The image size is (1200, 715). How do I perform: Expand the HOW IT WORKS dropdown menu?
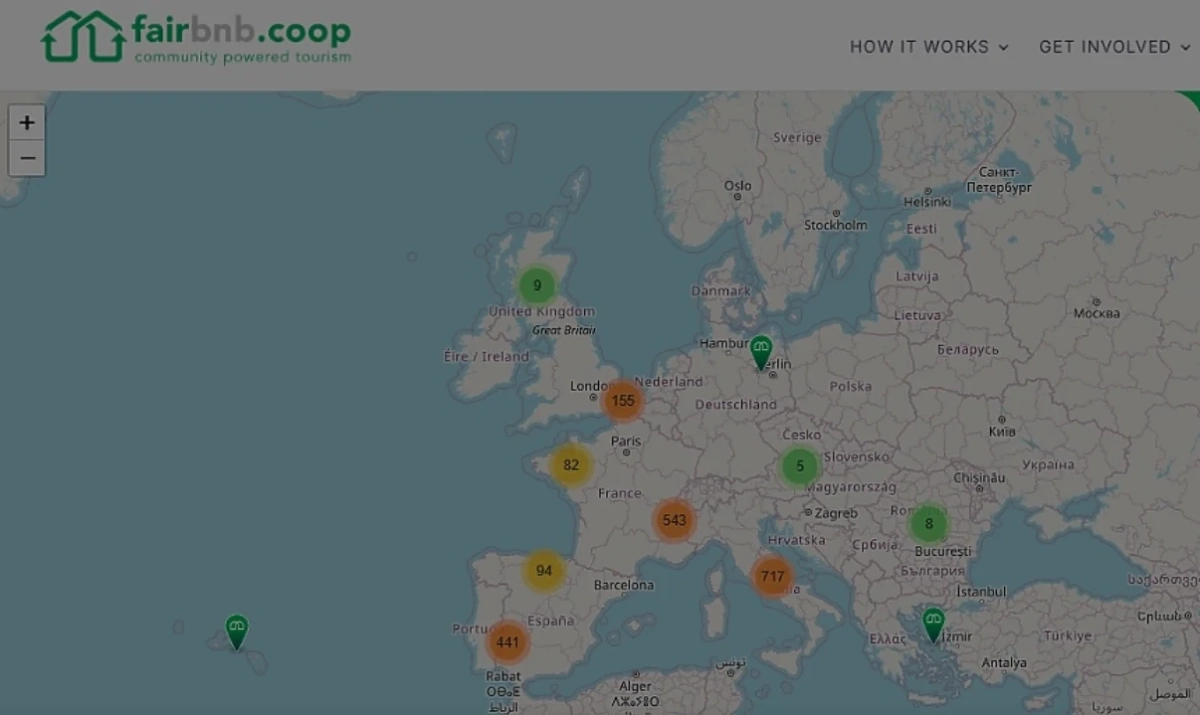click(929, 47)
